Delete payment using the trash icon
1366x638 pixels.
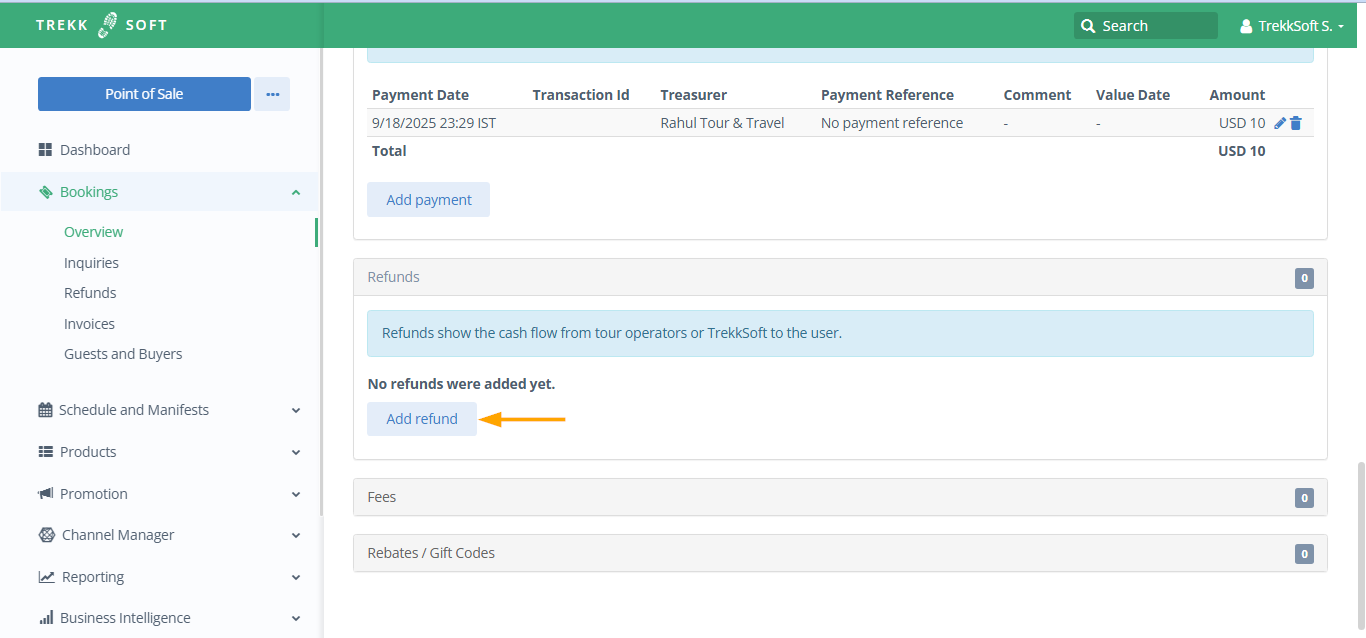1296,123
